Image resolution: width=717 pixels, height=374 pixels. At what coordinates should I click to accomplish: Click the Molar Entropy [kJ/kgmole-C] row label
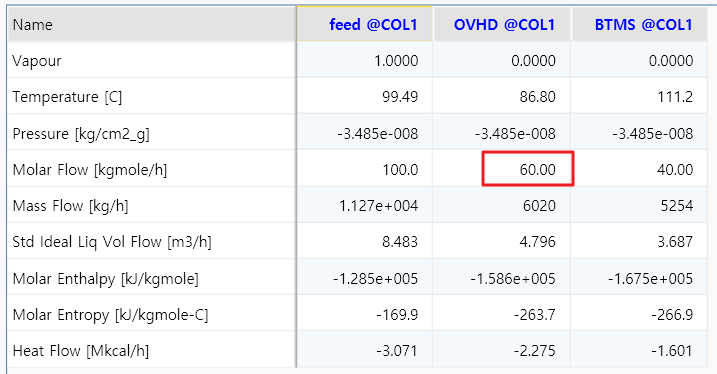(110, 315)
